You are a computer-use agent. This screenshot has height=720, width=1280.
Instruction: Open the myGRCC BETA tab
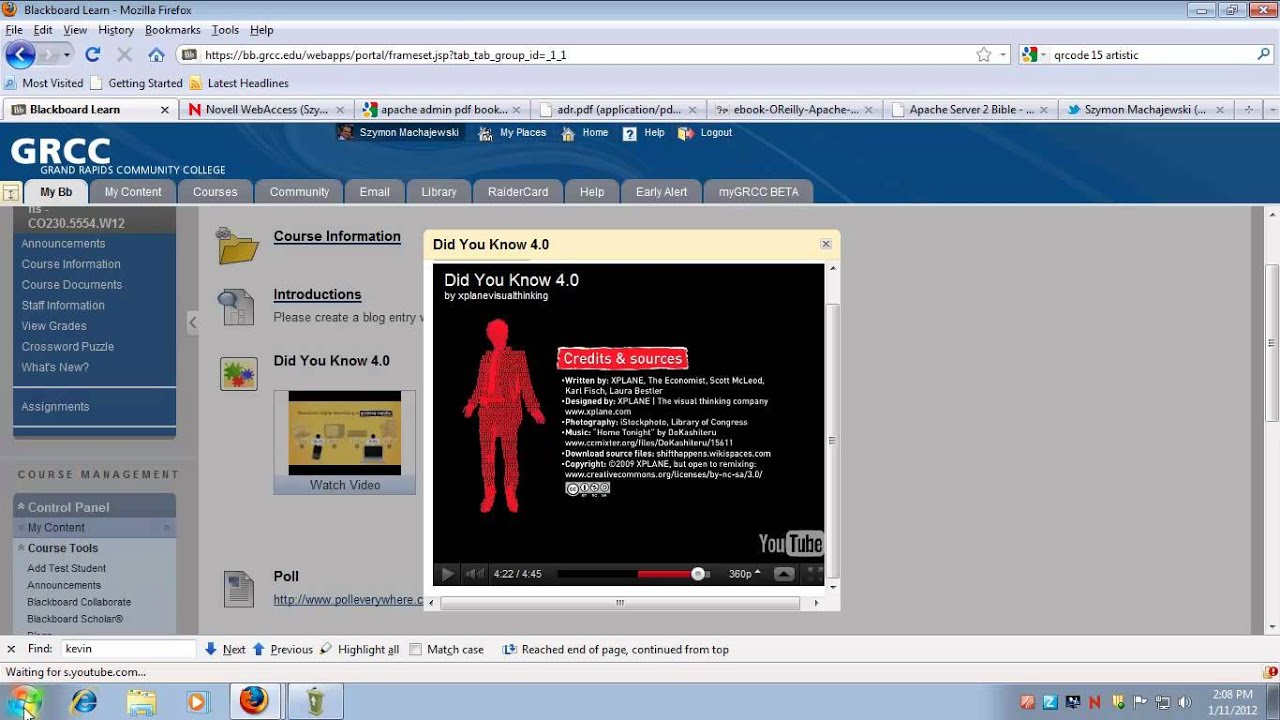759,192
